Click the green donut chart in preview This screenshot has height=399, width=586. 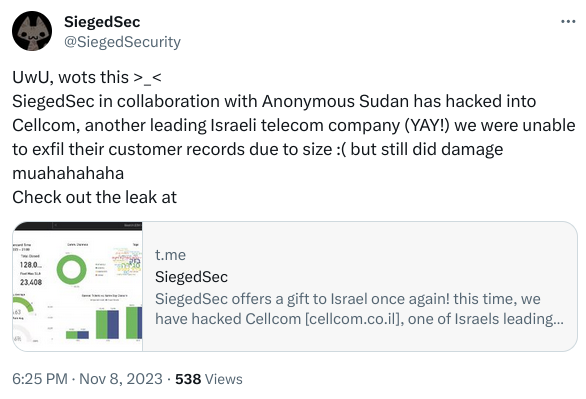[71, 269]
